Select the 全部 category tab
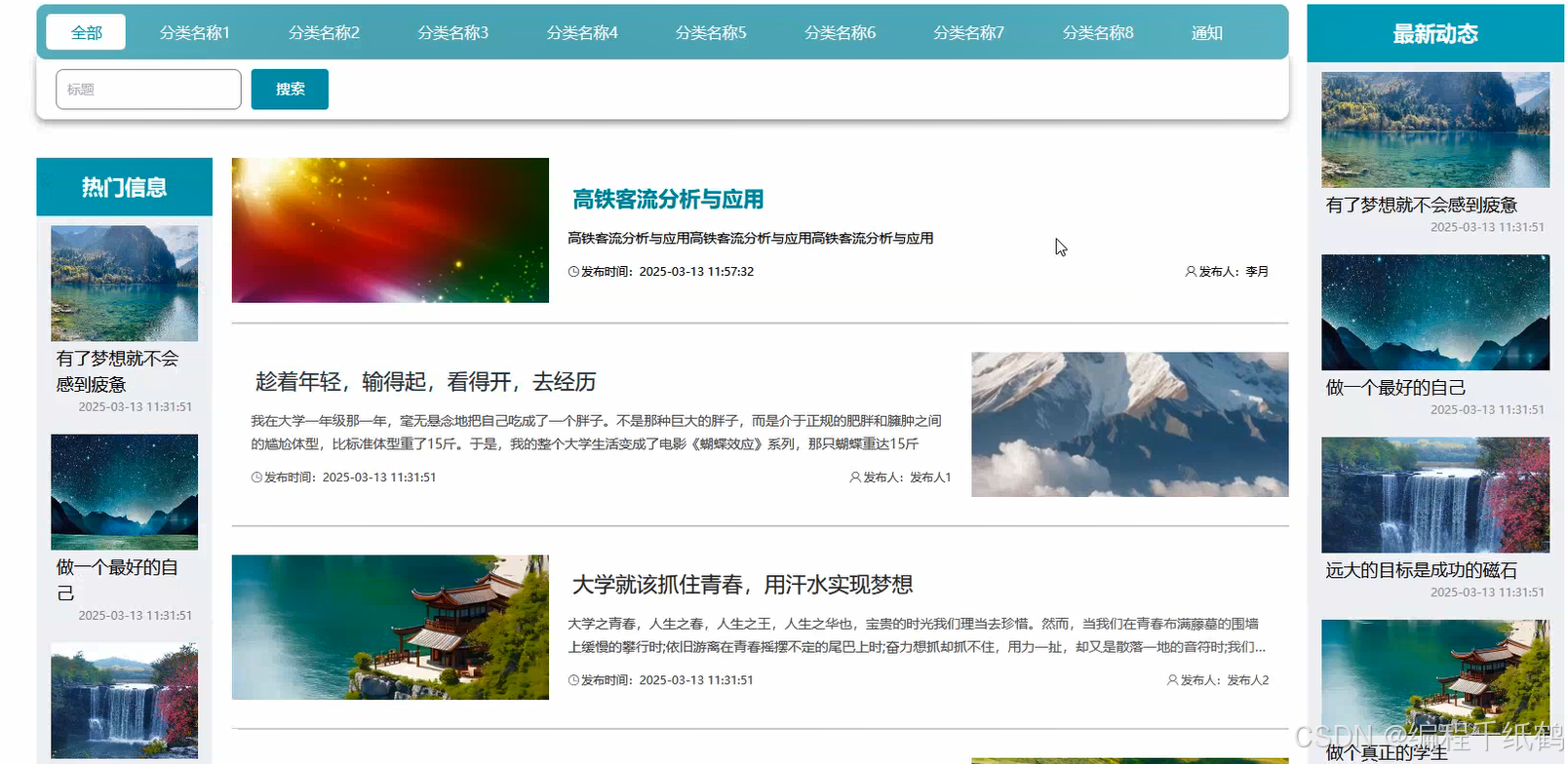Screen dimensions: 1568x764 [86, 32]
